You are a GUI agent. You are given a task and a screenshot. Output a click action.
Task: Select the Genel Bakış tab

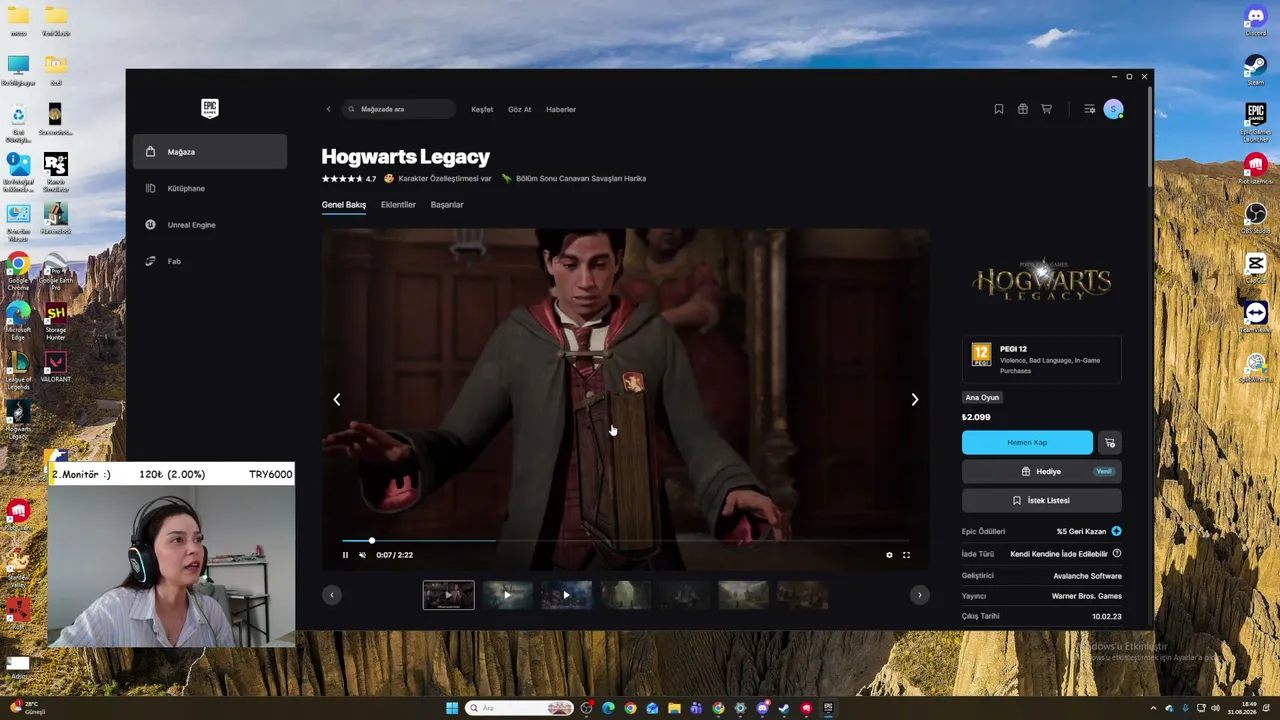(344, 205)
